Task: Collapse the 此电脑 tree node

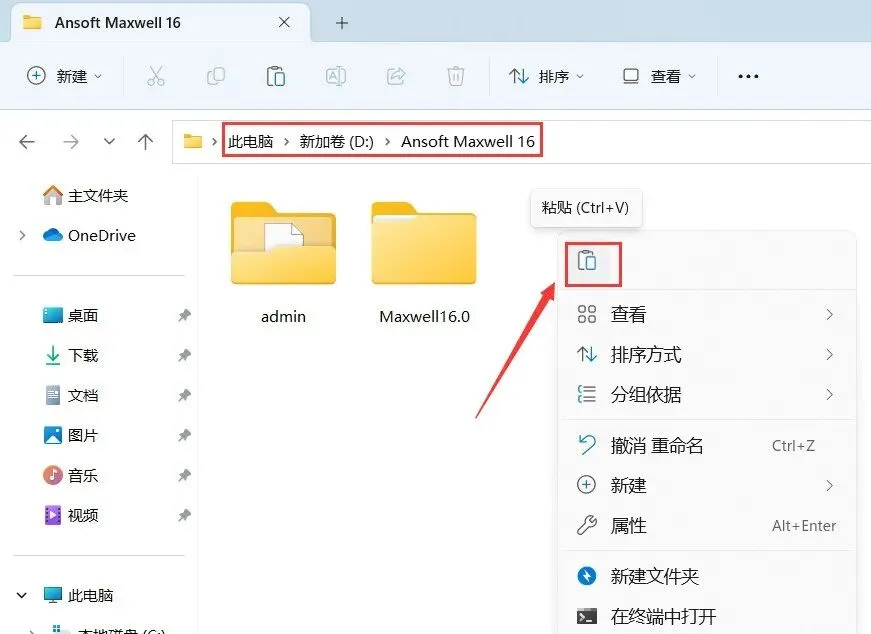Action: coord(22,596)
